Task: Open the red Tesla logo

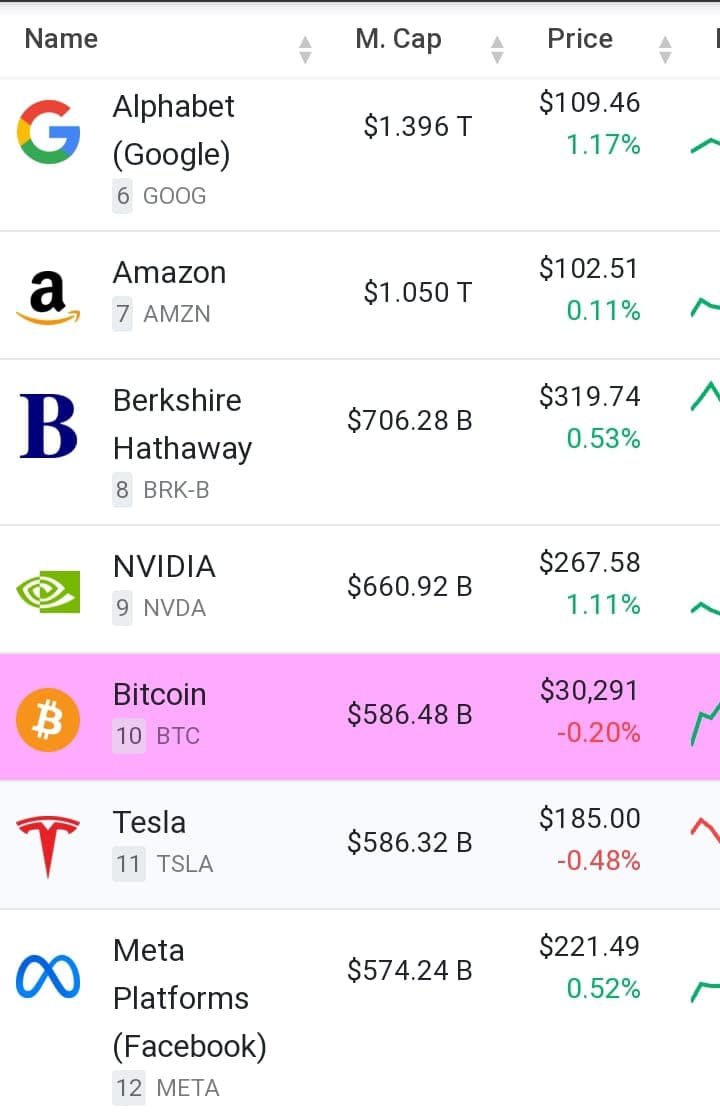Action: 48,847
